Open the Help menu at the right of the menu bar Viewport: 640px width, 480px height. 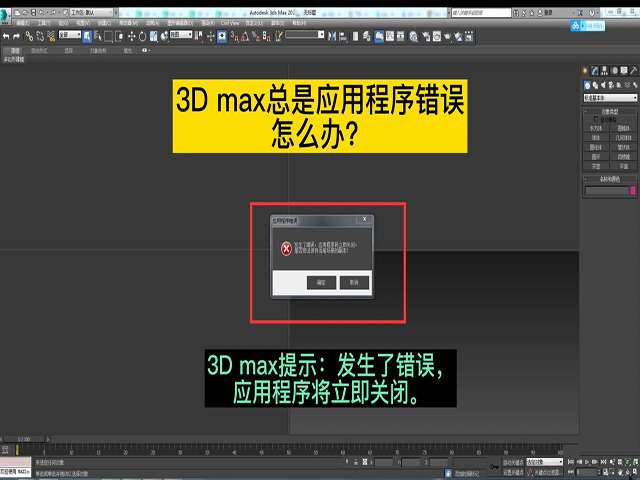[299, 23]
